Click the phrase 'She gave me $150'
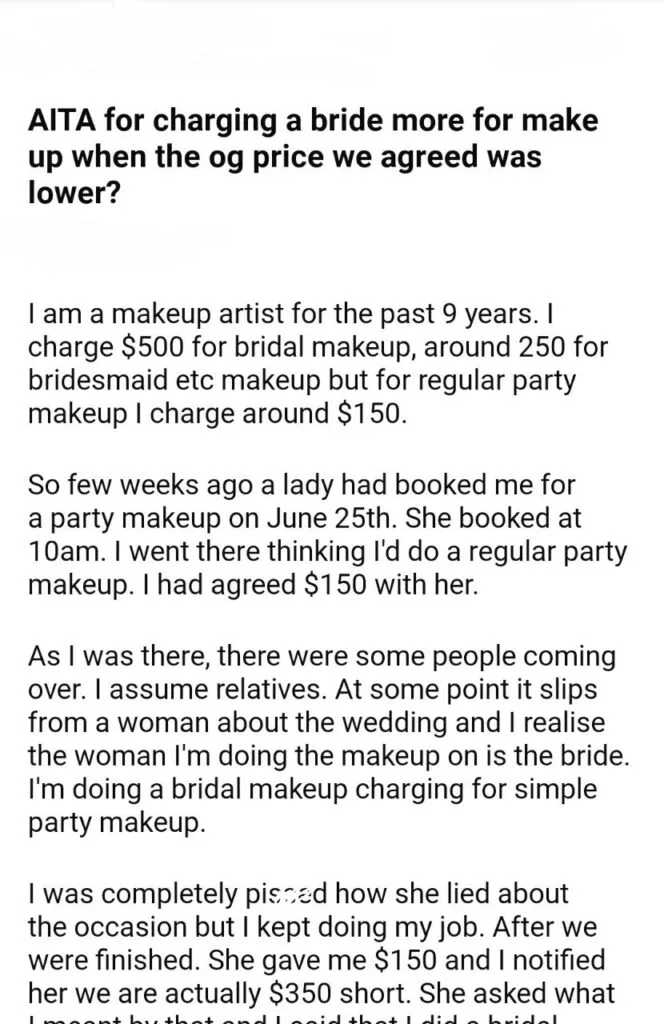Screen dimensions: 664x1024 pyautogui.click(x=323, y=960)
